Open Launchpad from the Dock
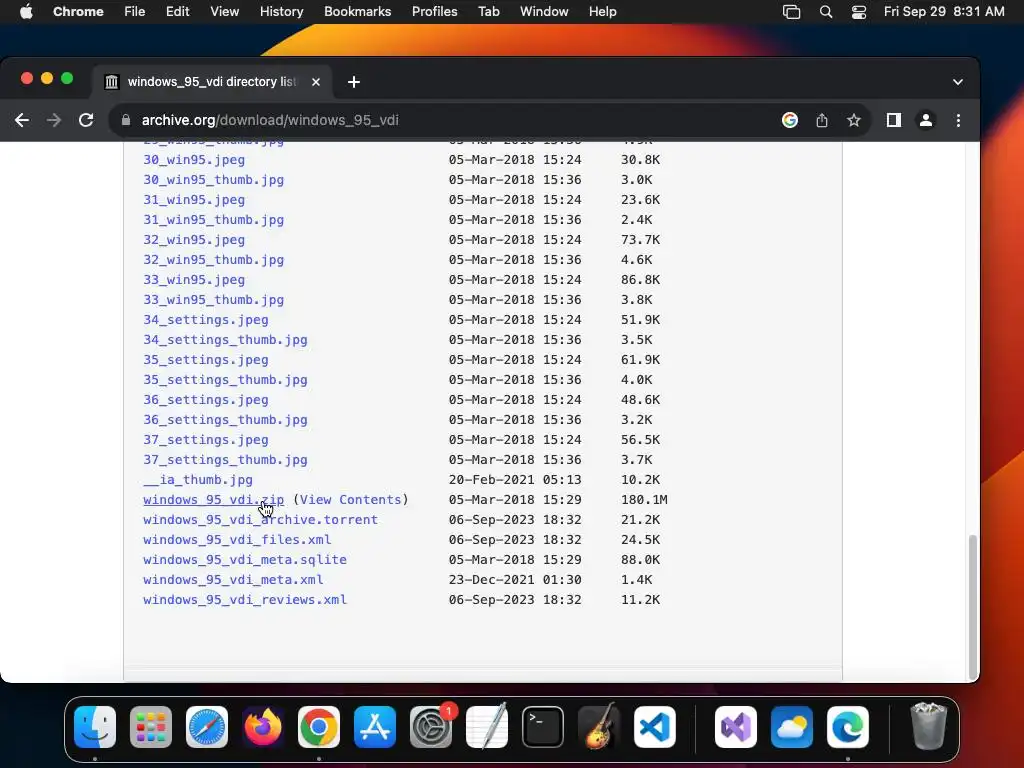Screen dimensions: 1024x768 click(x=151, y=727)
